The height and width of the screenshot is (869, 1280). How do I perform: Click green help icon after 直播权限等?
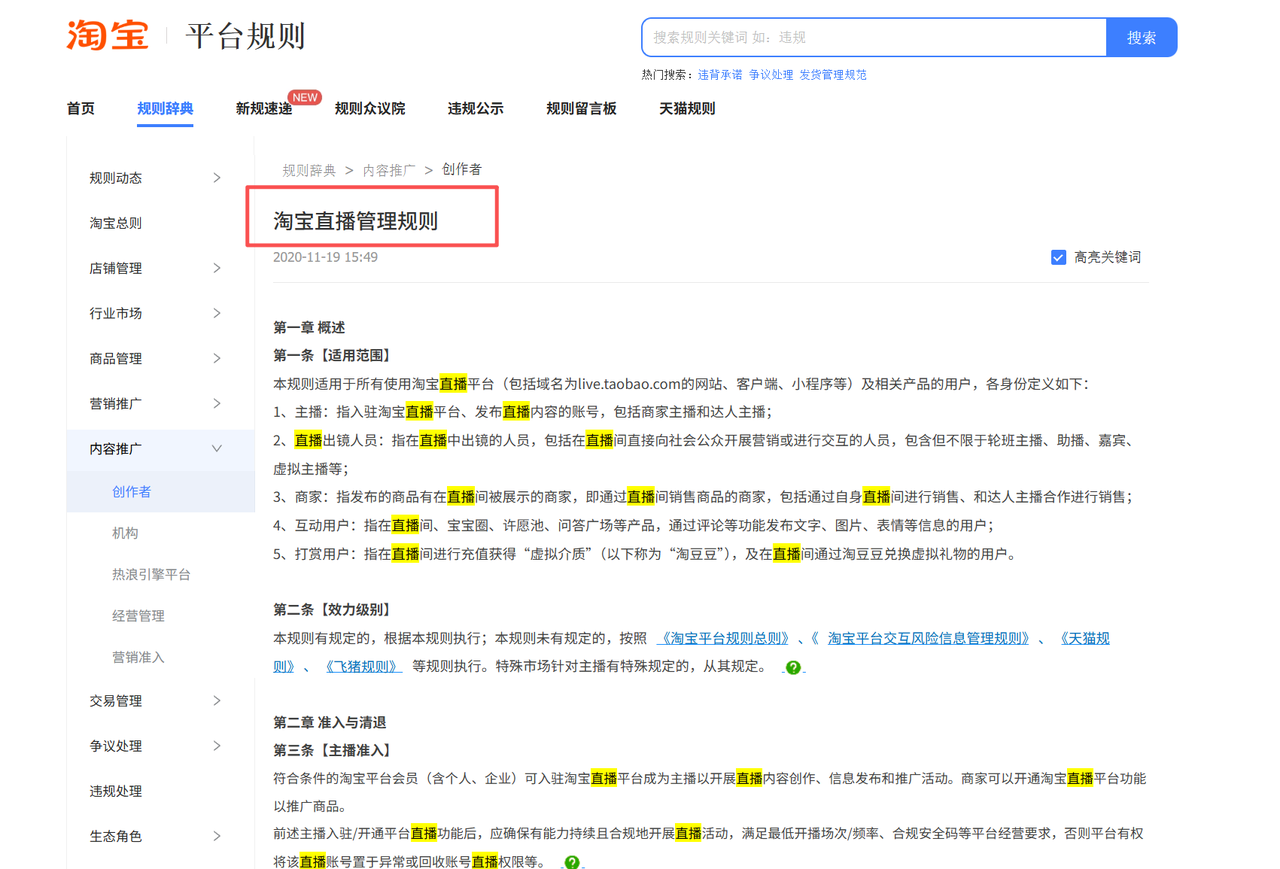coord(572,861)
